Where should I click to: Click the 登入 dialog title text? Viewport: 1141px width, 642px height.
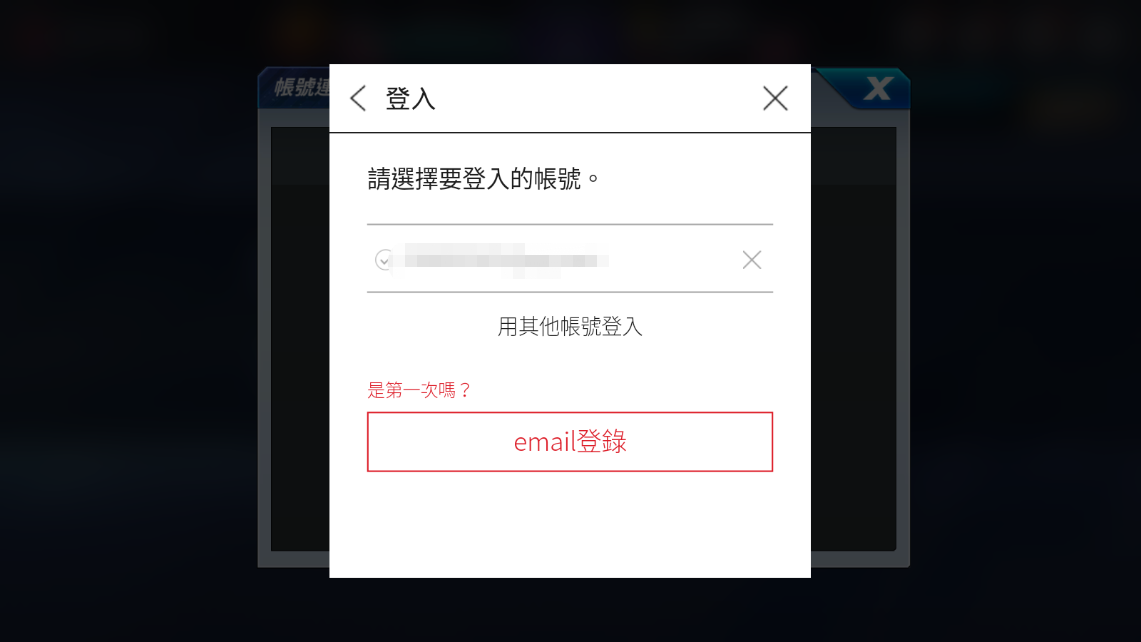point(410,98)
